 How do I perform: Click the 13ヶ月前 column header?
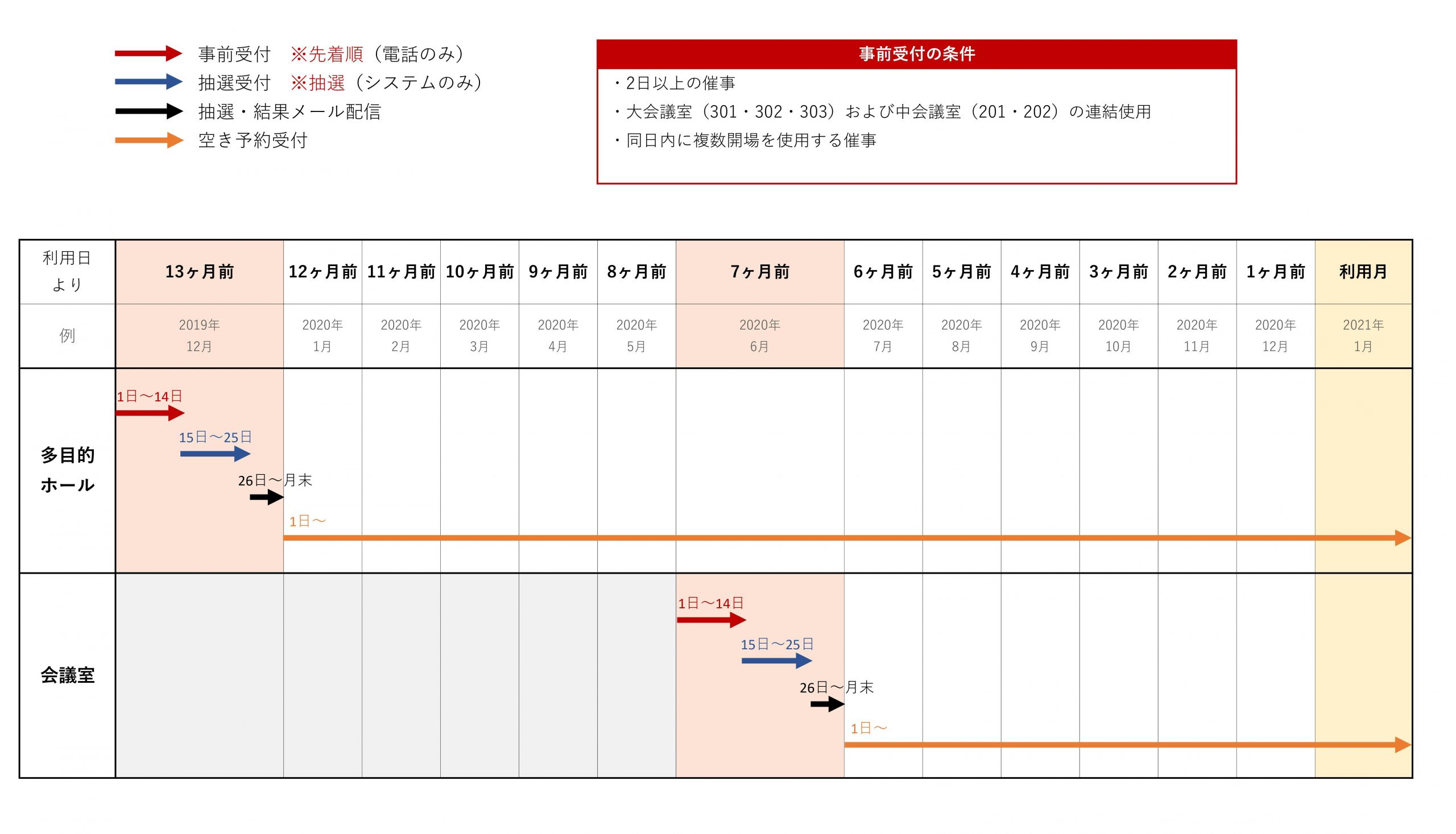click(x=200, y=272)
